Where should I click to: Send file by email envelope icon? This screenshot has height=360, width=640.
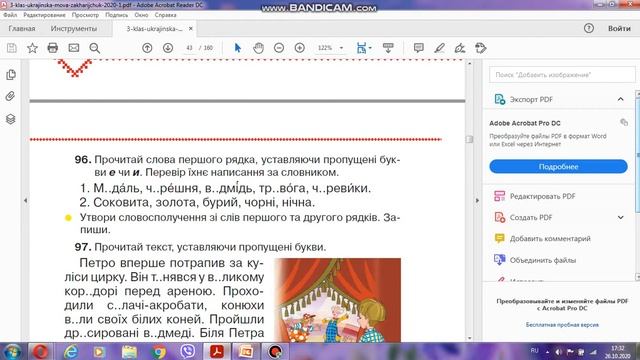(x=73, y=48)
